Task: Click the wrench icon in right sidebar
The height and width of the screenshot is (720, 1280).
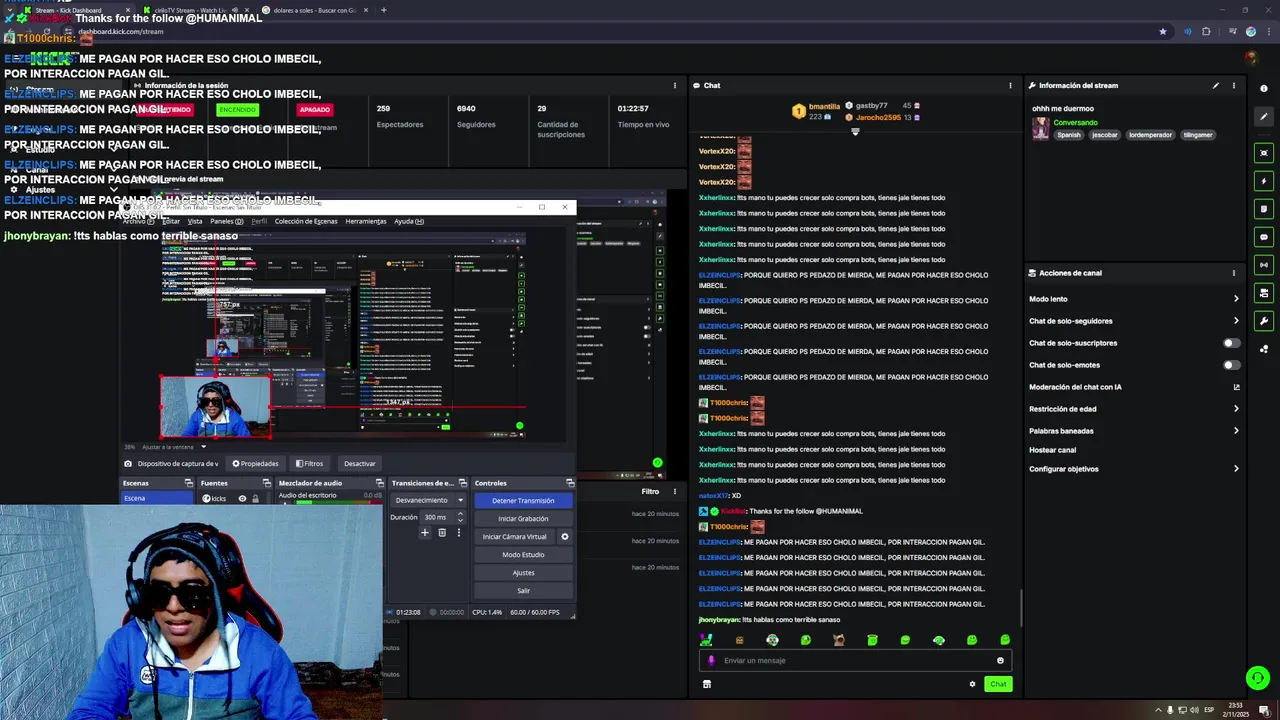Action: tap(1264, 321)
